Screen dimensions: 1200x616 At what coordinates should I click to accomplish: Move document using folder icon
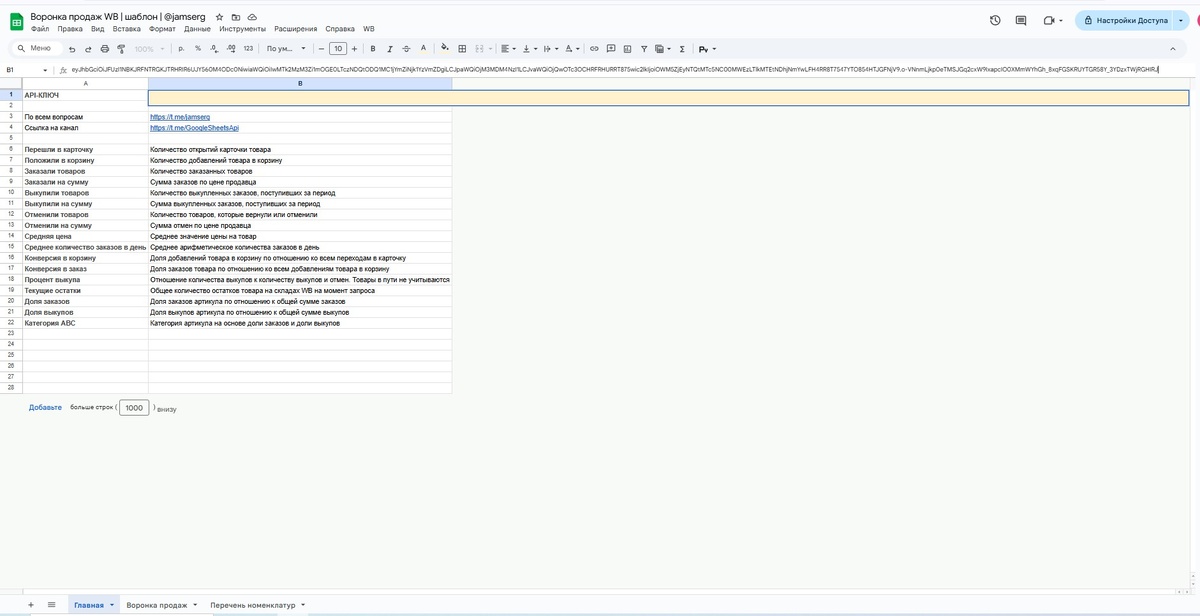tap(236, 17)
